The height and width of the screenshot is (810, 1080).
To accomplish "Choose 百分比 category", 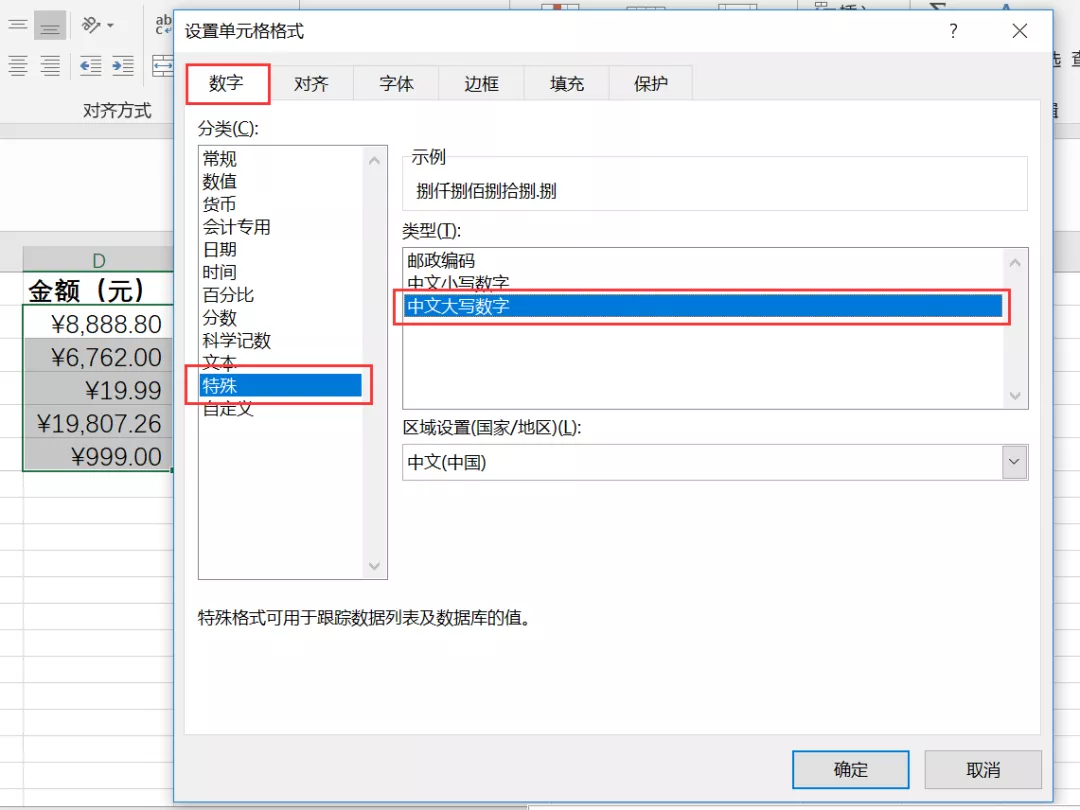I will pyautogui.click(x=281, y=295).
